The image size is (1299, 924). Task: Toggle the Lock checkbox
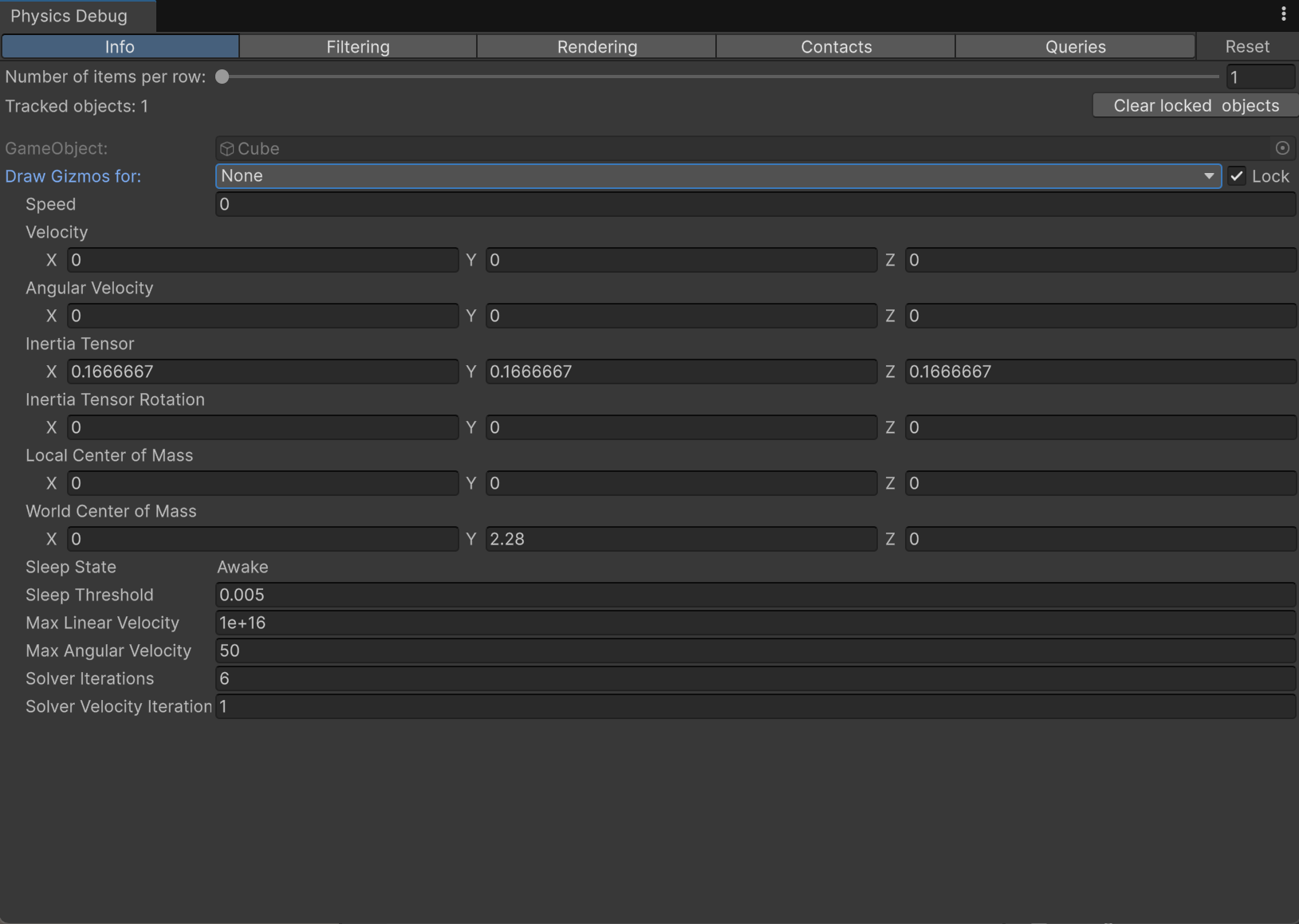[1237, 176]
